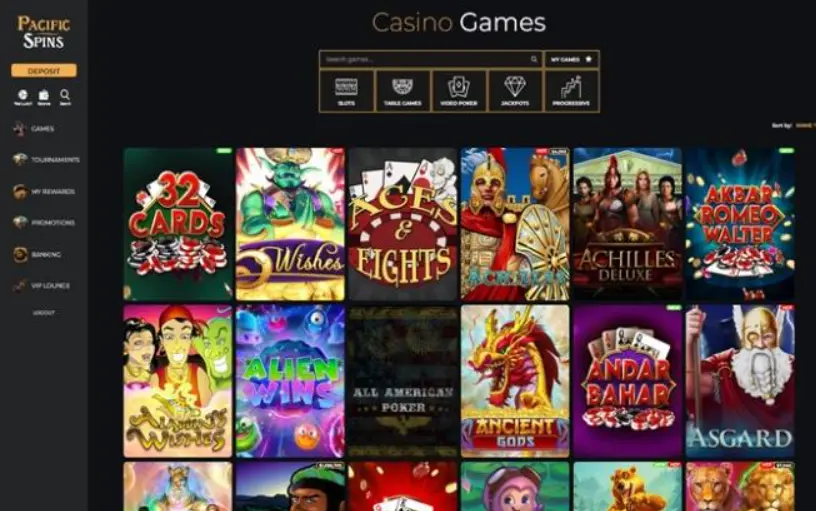Click the magnifier Search icon in sidebar
This screenshot has width=816, height=511.
coord(65,97)
